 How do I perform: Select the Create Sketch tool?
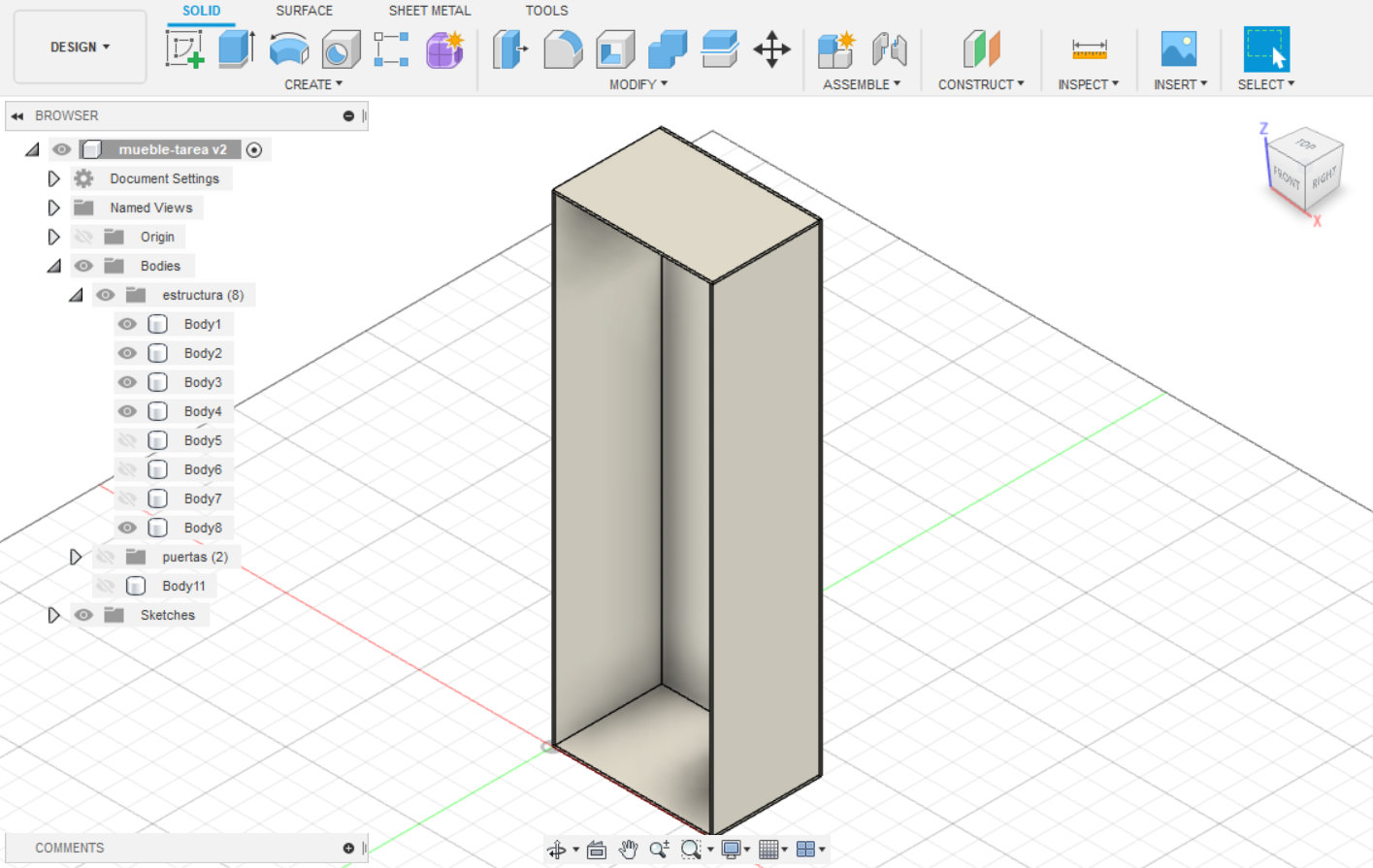tap(184, 48)
